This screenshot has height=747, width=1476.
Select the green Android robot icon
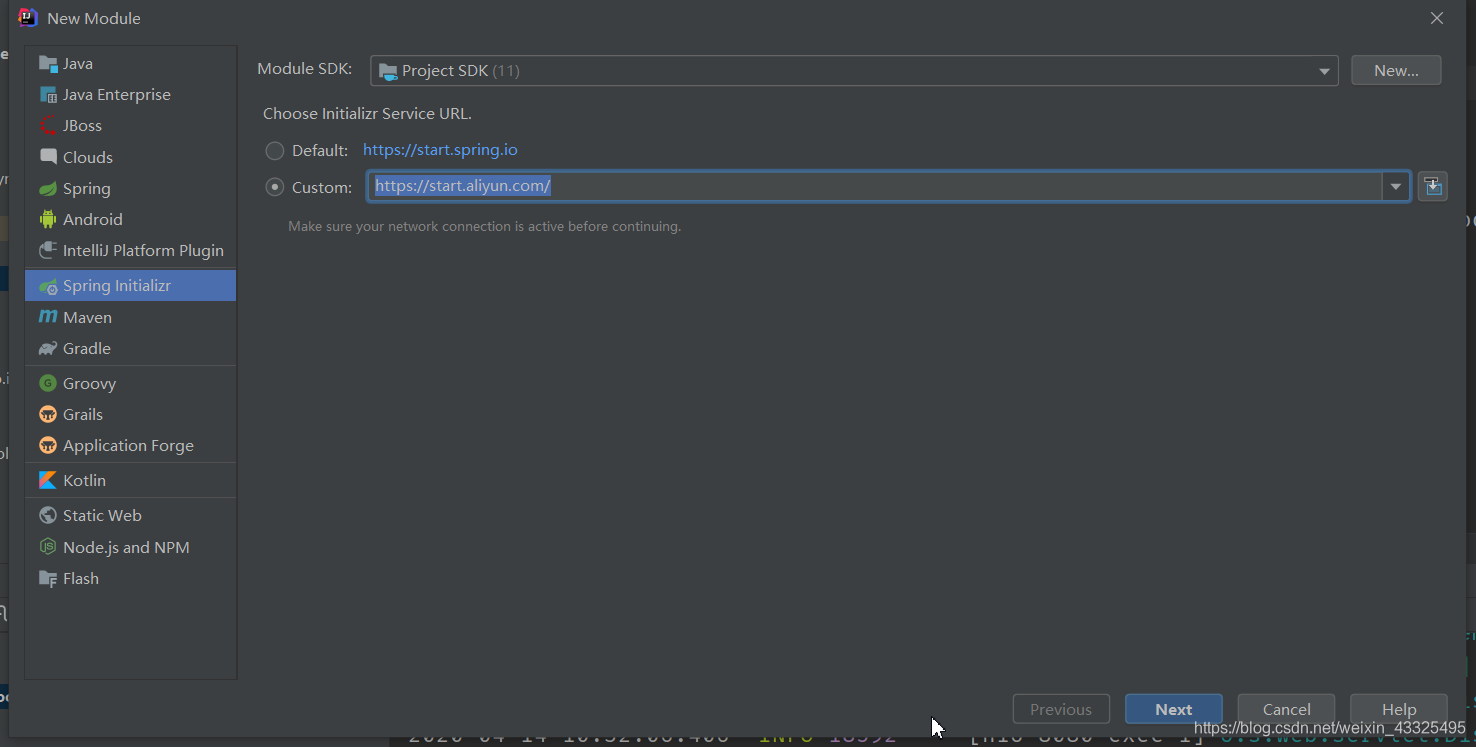(48, 219)
